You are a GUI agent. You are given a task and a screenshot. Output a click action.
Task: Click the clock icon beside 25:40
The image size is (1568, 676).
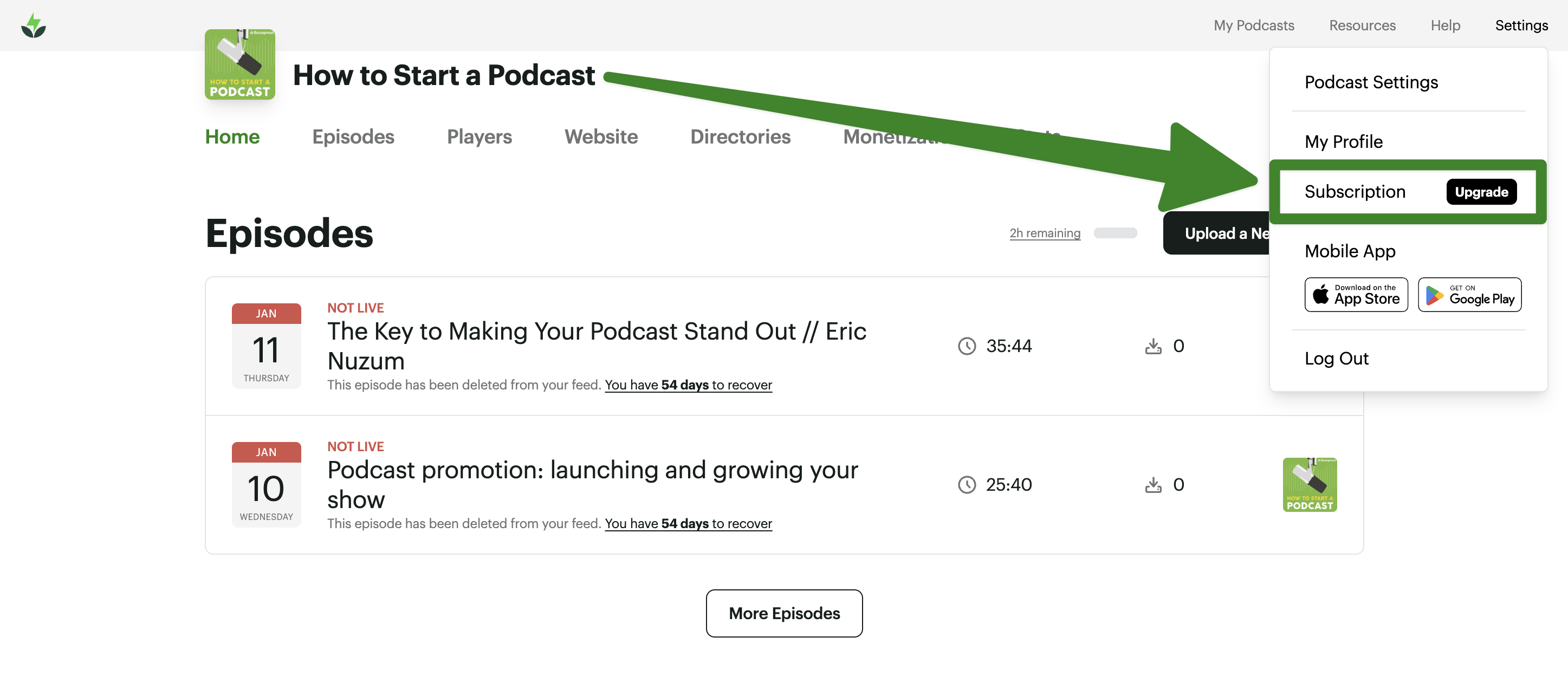pos(966,484)
